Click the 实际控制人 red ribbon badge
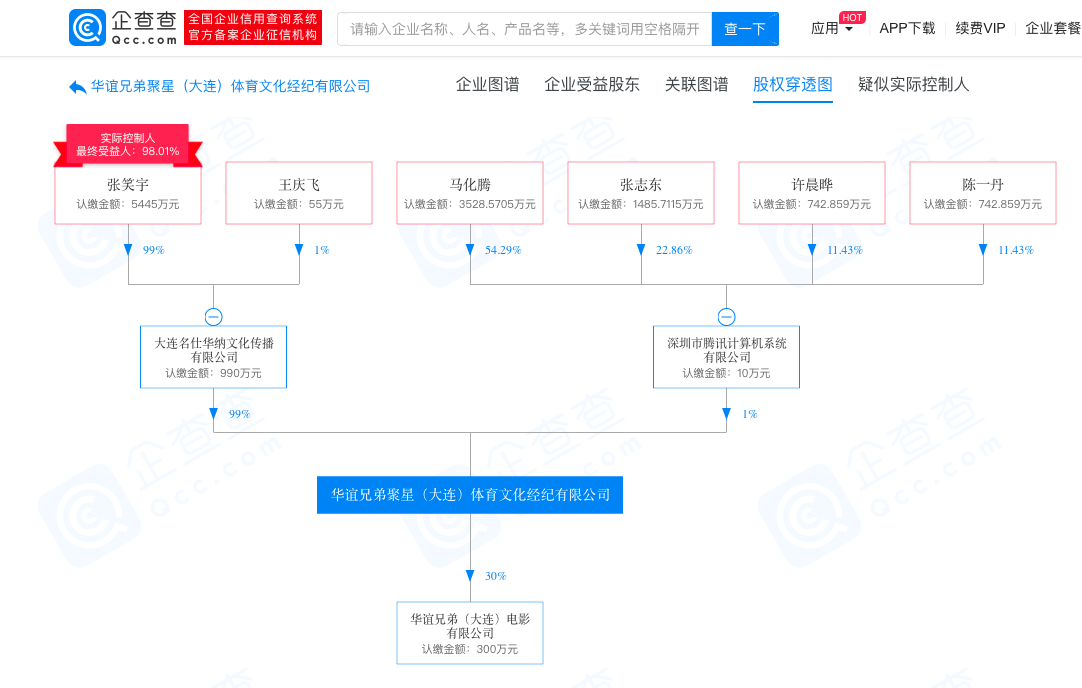This screenshot has width=1082, height=688. (128, 145)
